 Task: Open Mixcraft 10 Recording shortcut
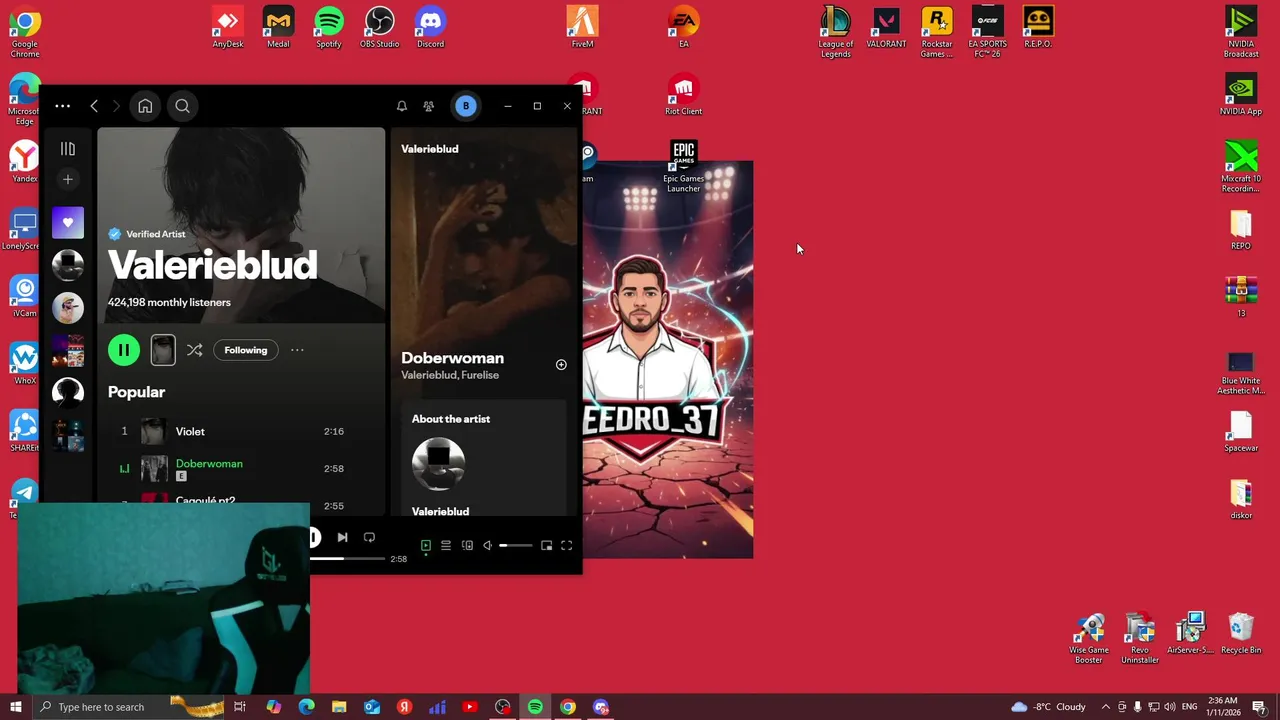(x=1241, y=167)
